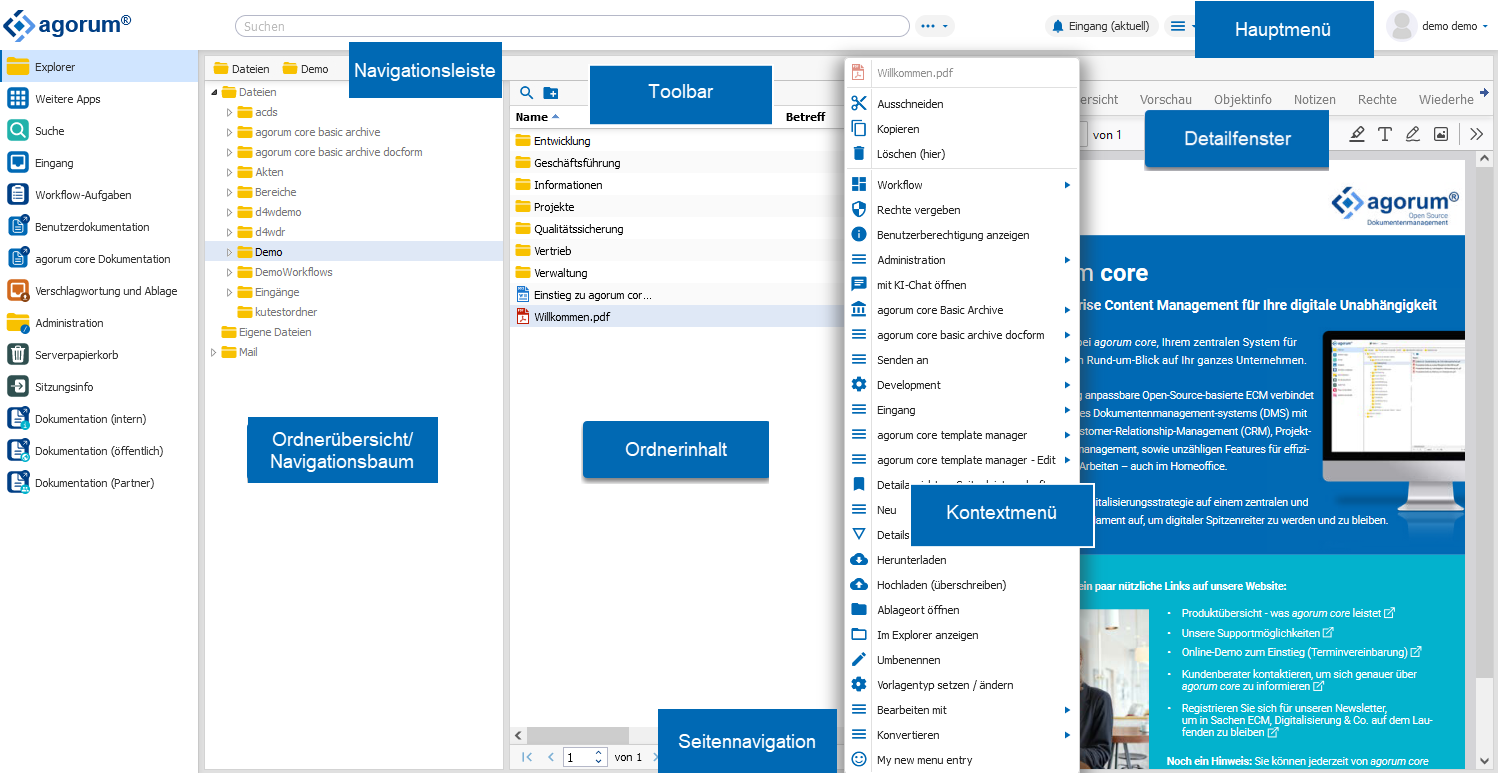
Task: Open the Workflow submenu
Action: coord(962,185)
